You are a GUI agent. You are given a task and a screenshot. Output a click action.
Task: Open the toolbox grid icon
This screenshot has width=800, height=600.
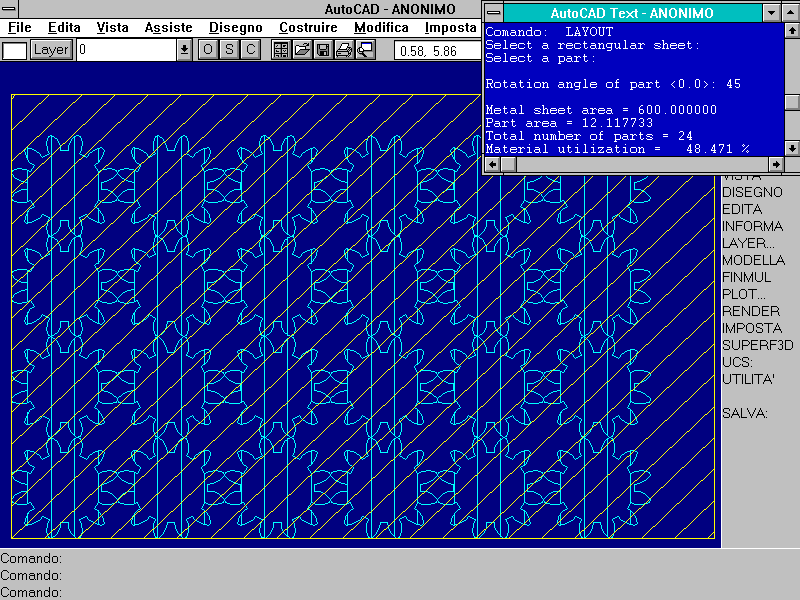[x=281, y=50]
